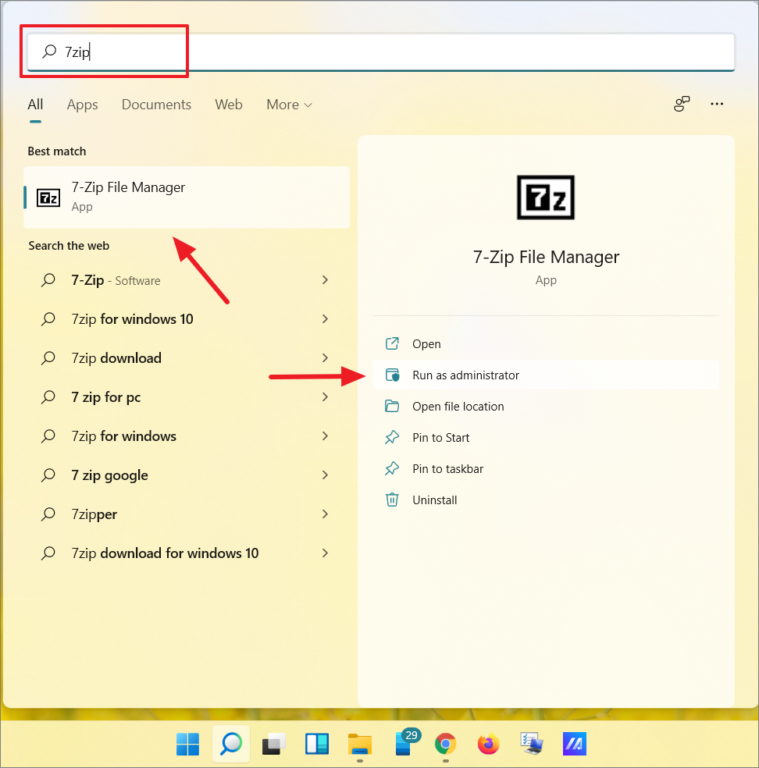Click the large 7z logo in details pane
Viewport: 759px width, 768px height.
[x=546, y=197]
